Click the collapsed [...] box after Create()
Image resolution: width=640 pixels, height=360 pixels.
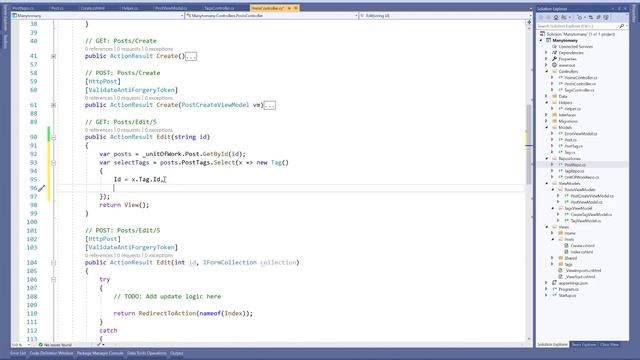click(x=191, y=56)
